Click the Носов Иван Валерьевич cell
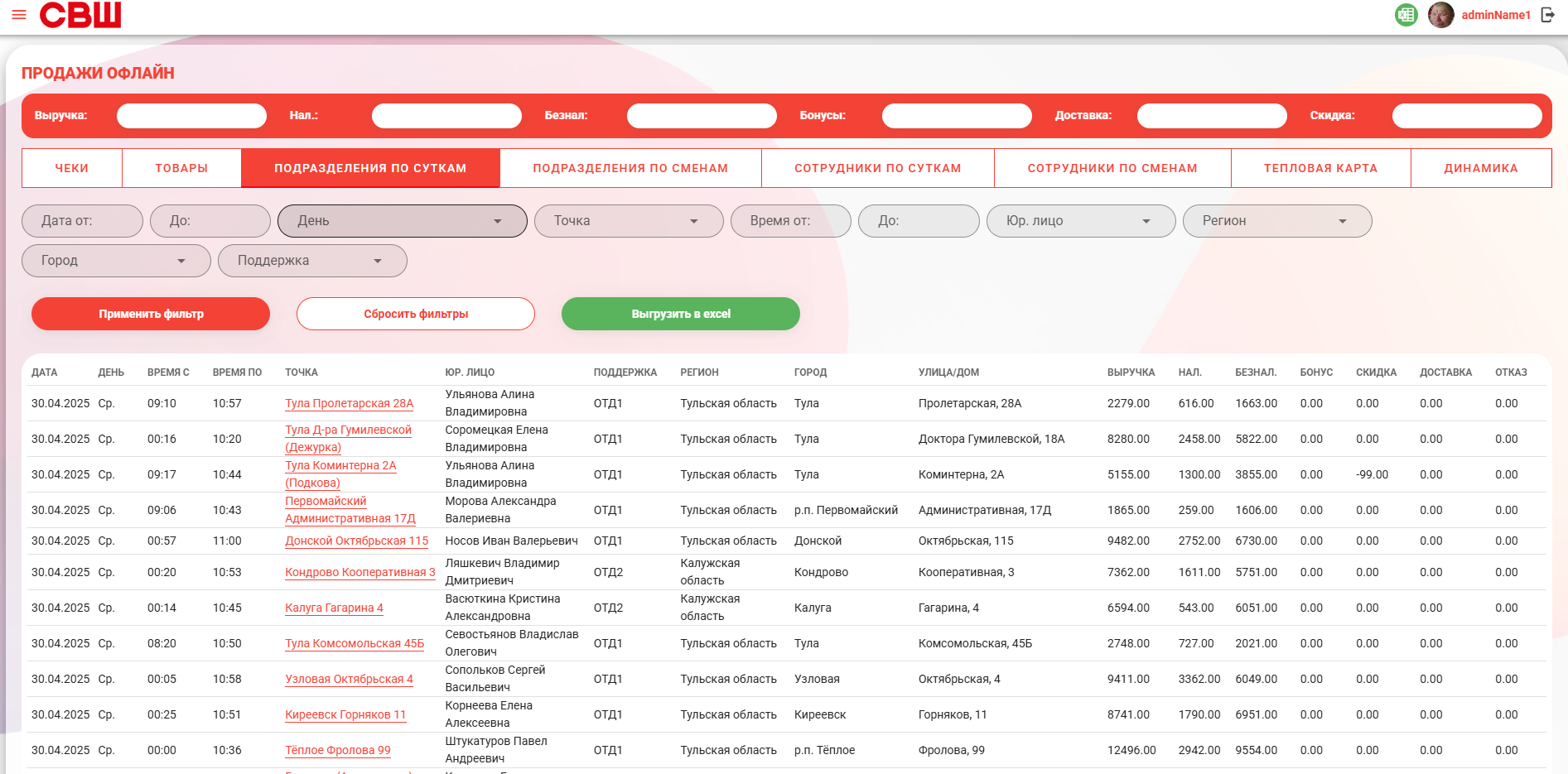 click(512, 541)
